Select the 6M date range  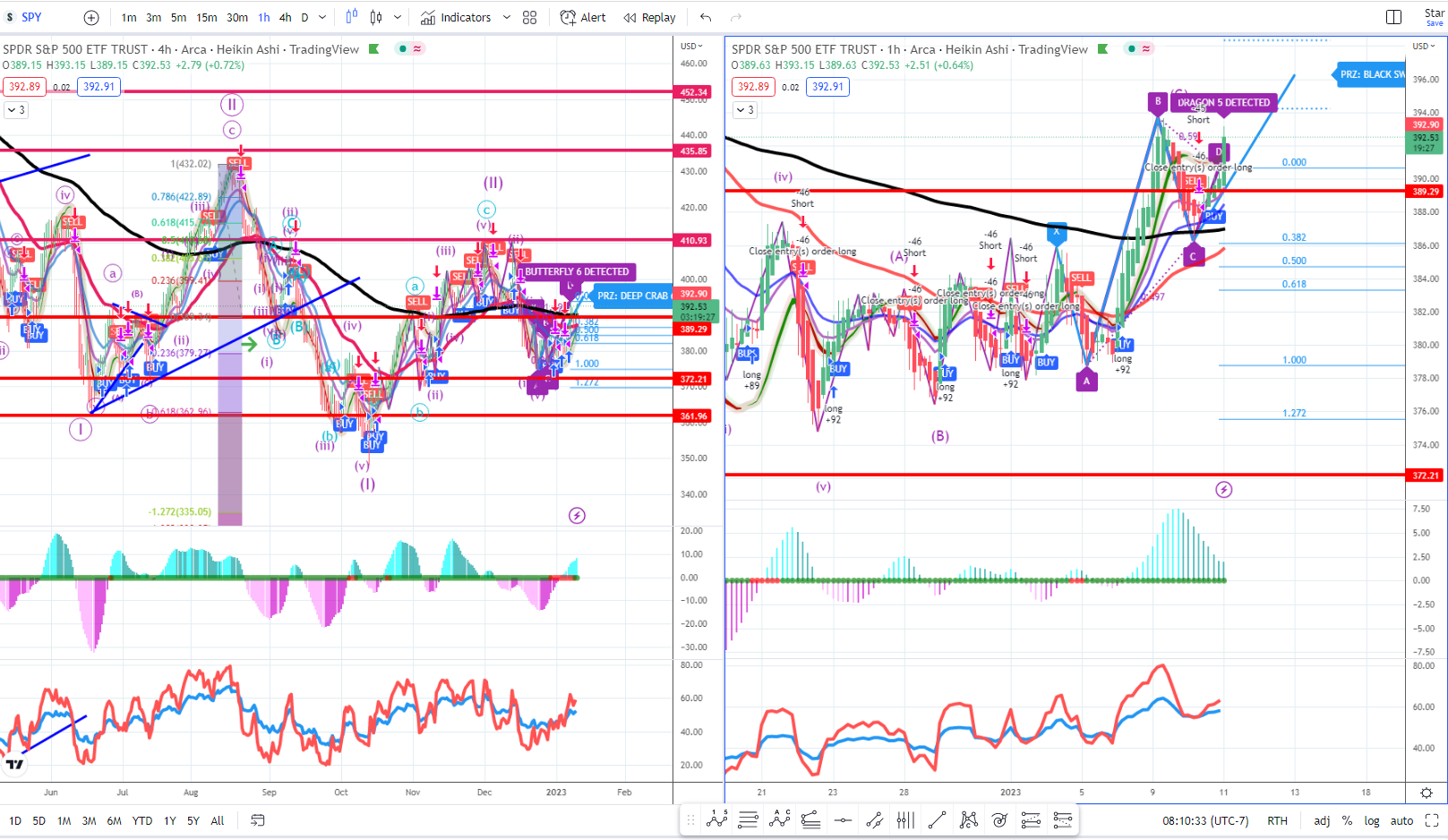[x=114, y=820]
